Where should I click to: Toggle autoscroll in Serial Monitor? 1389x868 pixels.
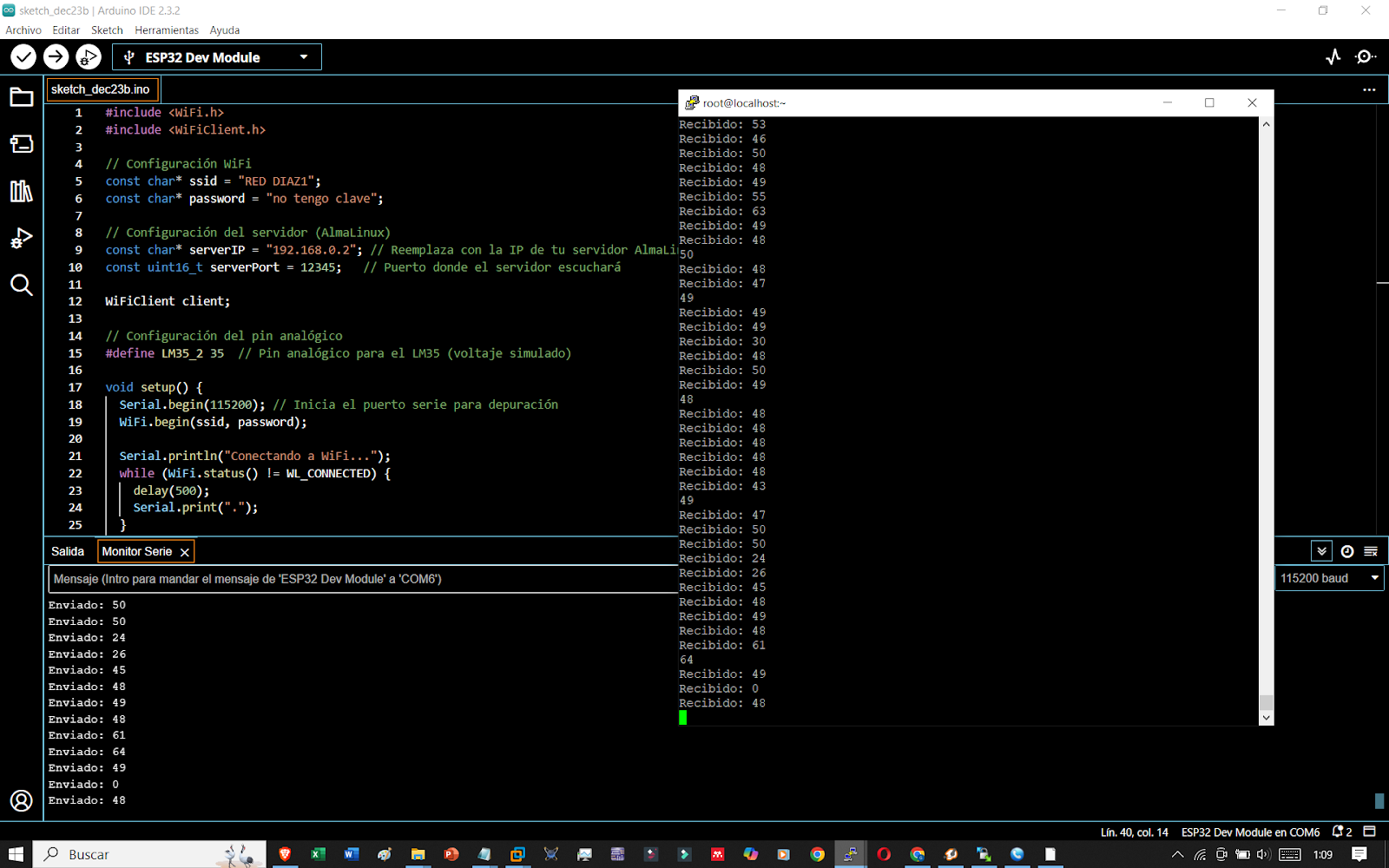pyautogui.click(x=1321, y=551)
